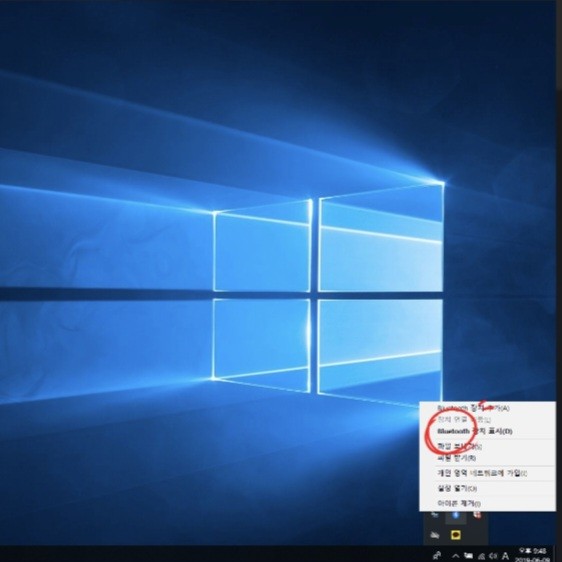Select '개인 영역 네트워크에 가입' entry
562x562 pixels.
(x=487, y=473)
